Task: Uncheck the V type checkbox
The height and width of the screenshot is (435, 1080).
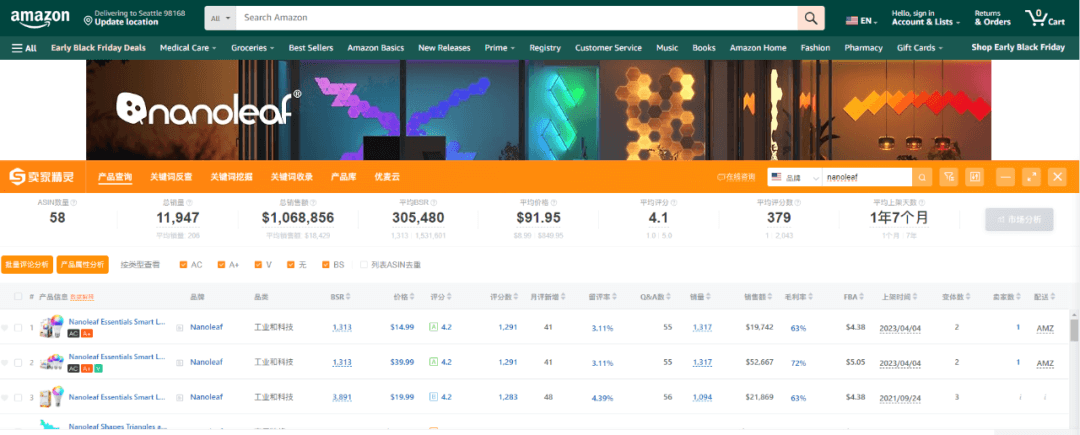Action: [x=258, y=264]
